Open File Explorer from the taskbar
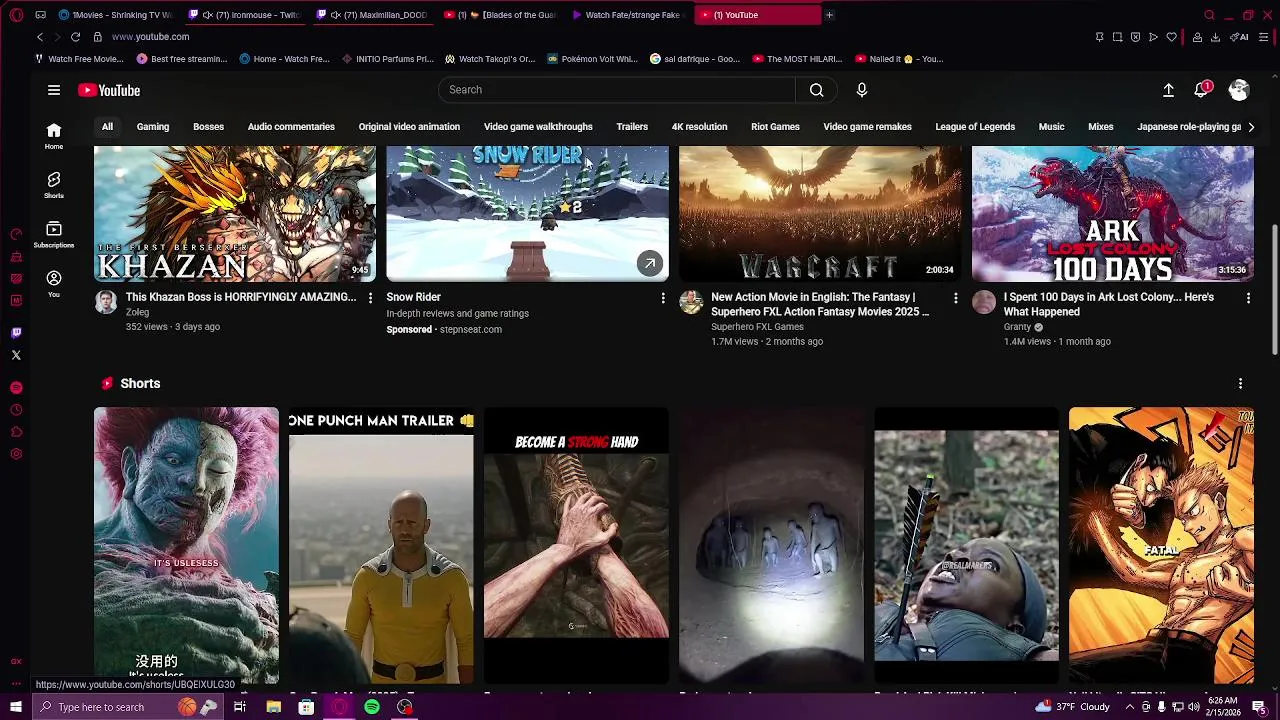Image resolution: width=1280 pixels, height=720 pixels. tap(273, 707)
